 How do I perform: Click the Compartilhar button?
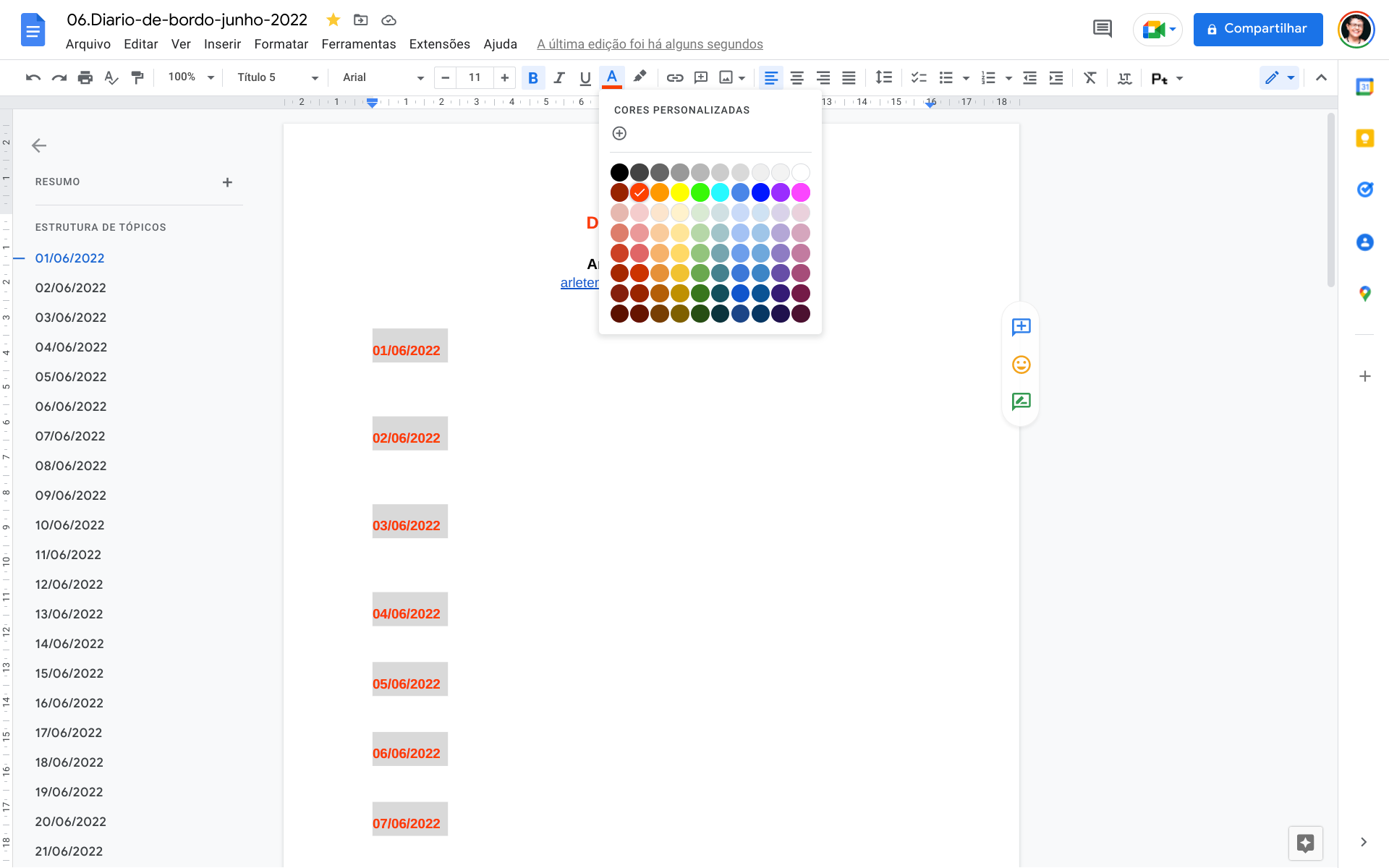[1257, 29]
